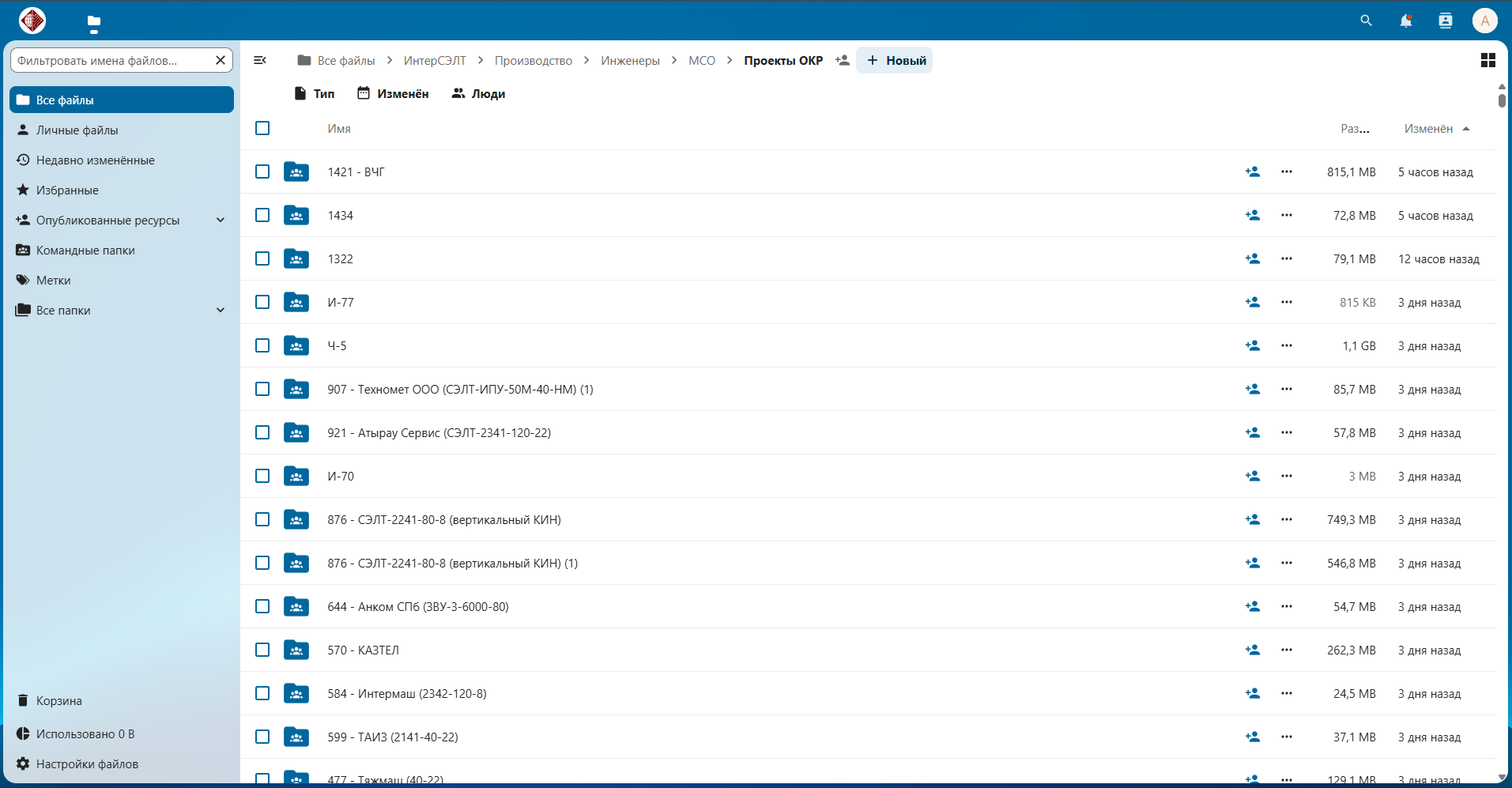
Task: Select checkbox for И-77
Action: coord(262,302)
